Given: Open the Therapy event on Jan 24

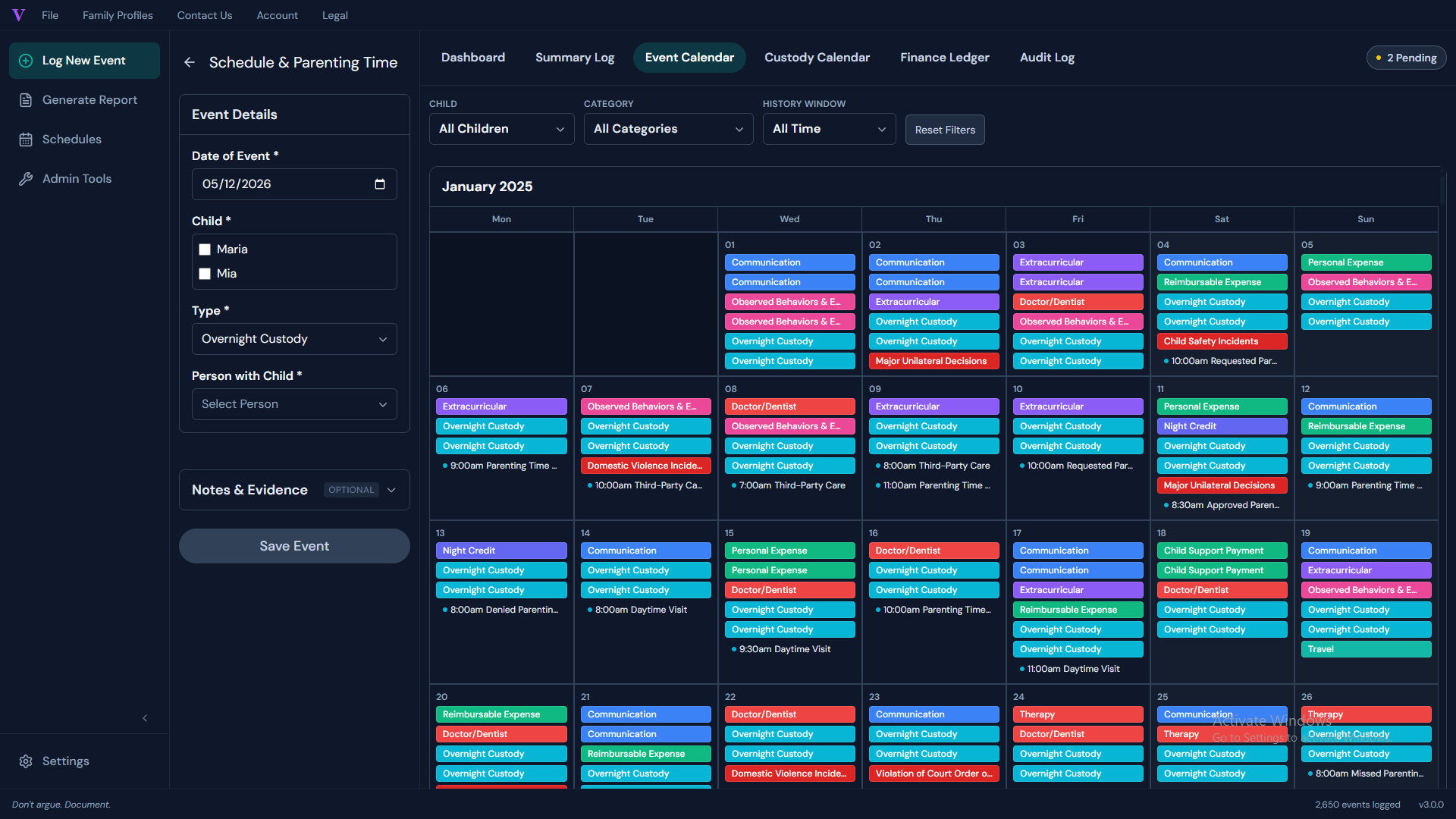Looking at the screenshot, I should [1078, 714].
